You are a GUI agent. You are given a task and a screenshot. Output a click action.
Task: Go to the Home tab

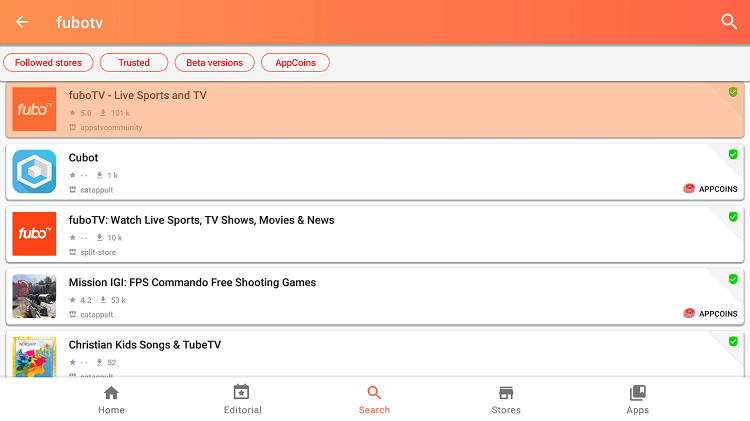pyautogui.click(x=111, y=400)
